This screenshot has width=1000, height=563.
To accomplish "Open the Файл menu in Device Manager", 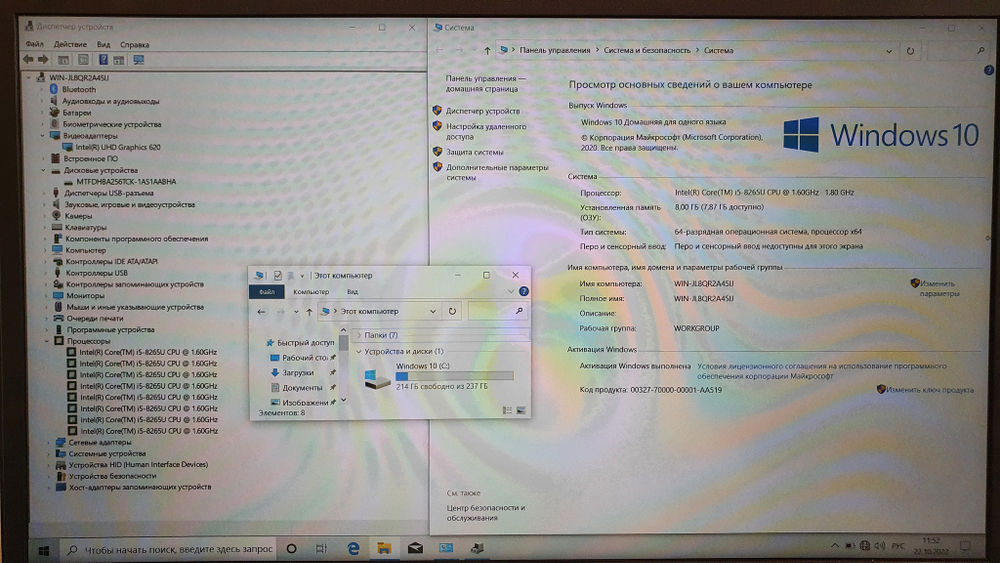I will point(34,44).
